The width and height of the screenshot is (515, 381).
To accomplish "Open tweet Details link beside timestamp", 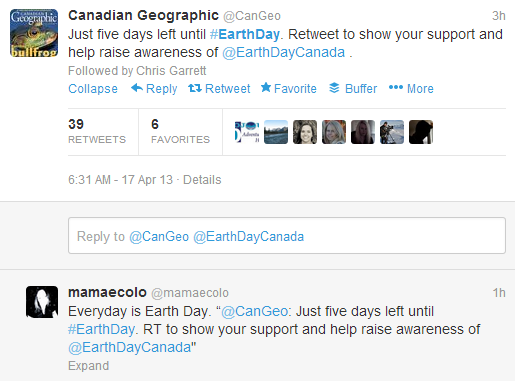I will [x=202, y=180].
